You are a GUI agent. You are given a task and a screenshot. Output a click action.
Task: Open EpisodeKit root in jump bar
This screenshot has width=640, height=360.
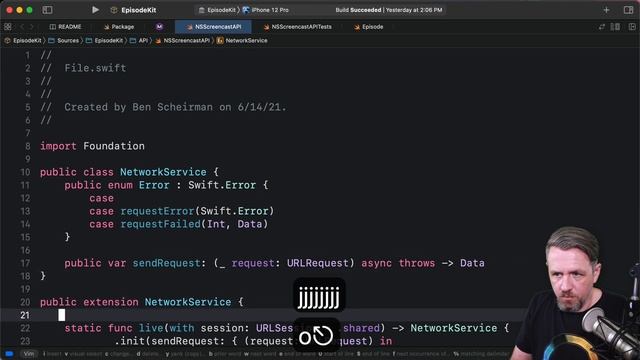coord(23,40)
